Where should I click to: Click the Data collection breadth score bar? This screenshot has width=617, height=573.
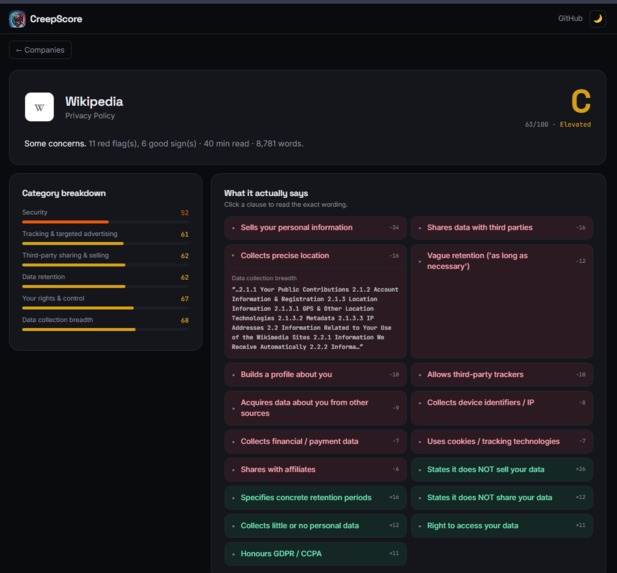pyautogui.click(x=105, y=329)
